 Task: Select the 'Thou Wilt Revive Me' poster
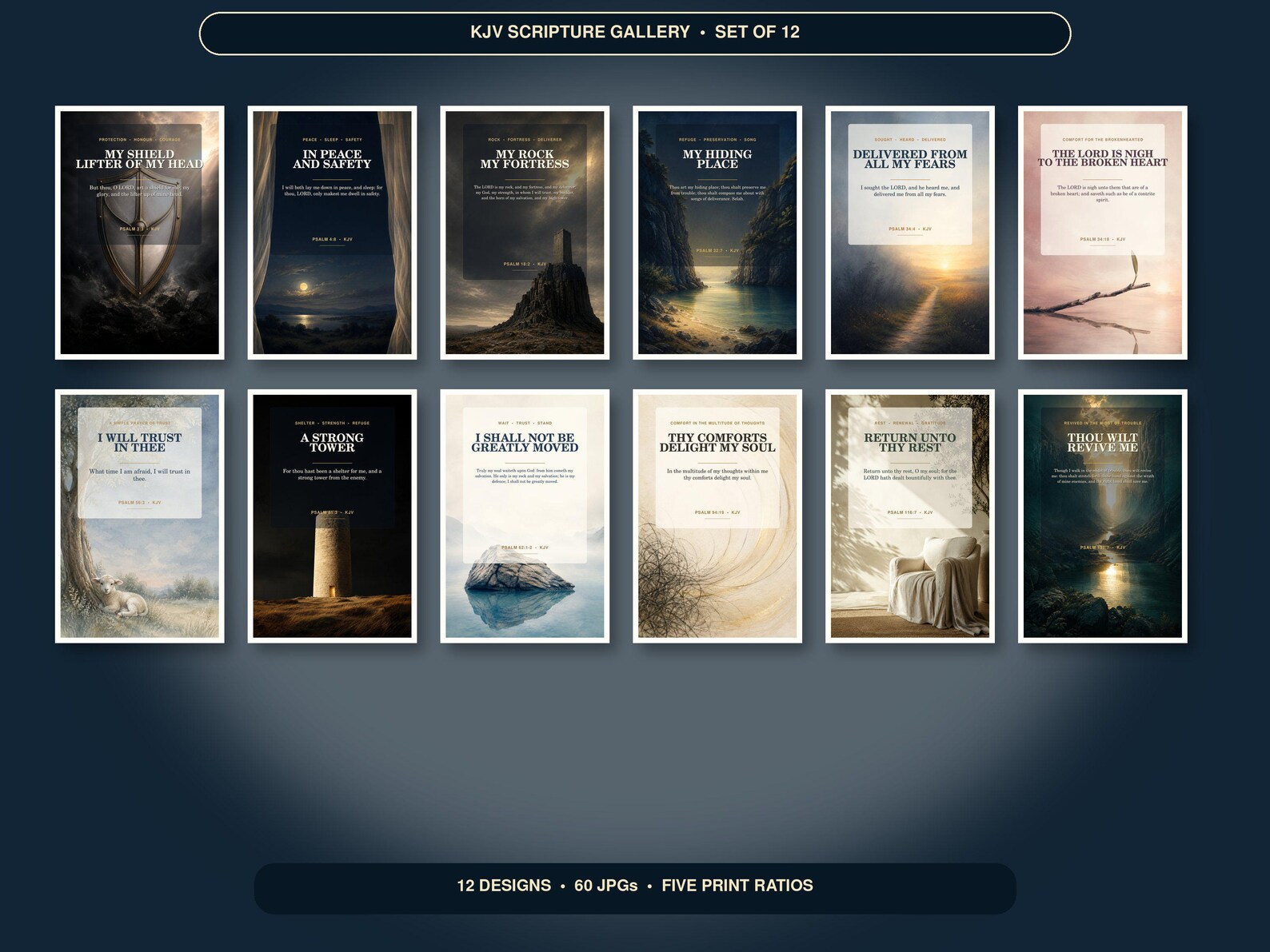click(x=1102, y=516)
